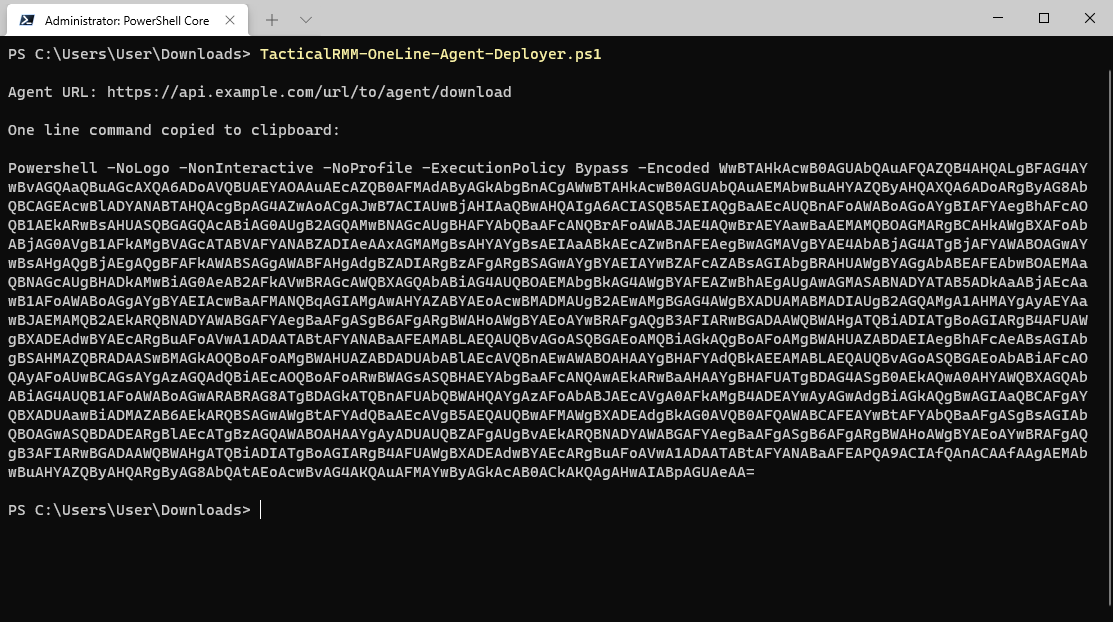Click the -NoLogo flag in the command

coord(138,168)
